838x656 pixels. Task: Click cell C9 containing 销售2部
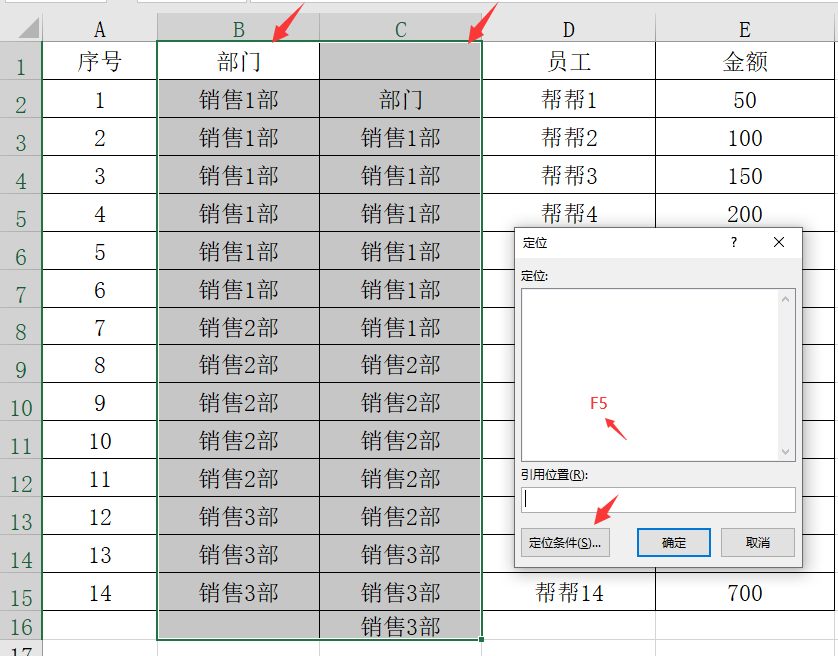(x=400, y=364)
